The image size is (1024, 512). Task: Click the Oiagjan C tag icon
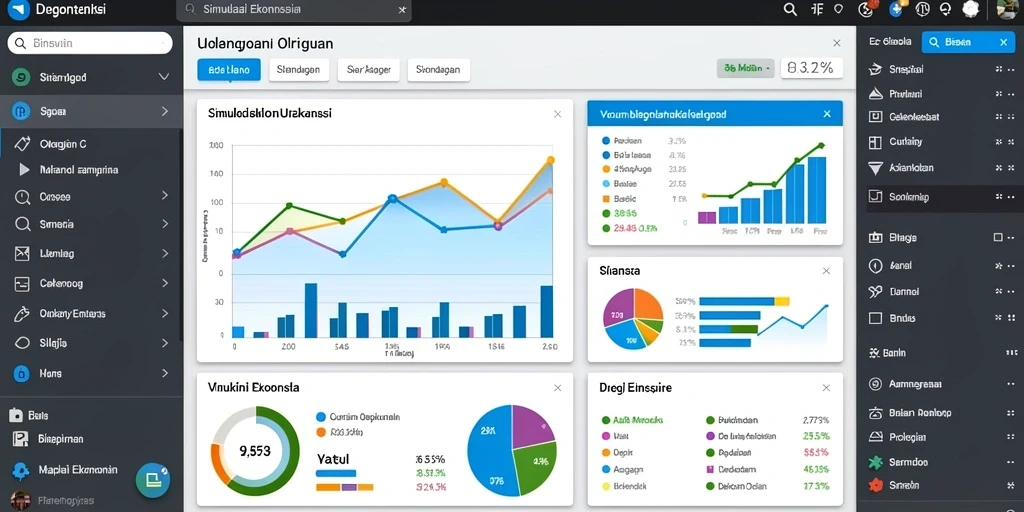[22, 144]
